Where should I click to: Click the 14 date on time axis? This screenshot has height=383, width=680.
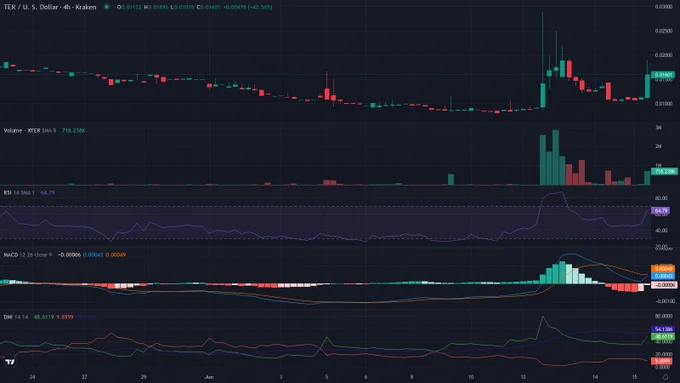point(595,377)
